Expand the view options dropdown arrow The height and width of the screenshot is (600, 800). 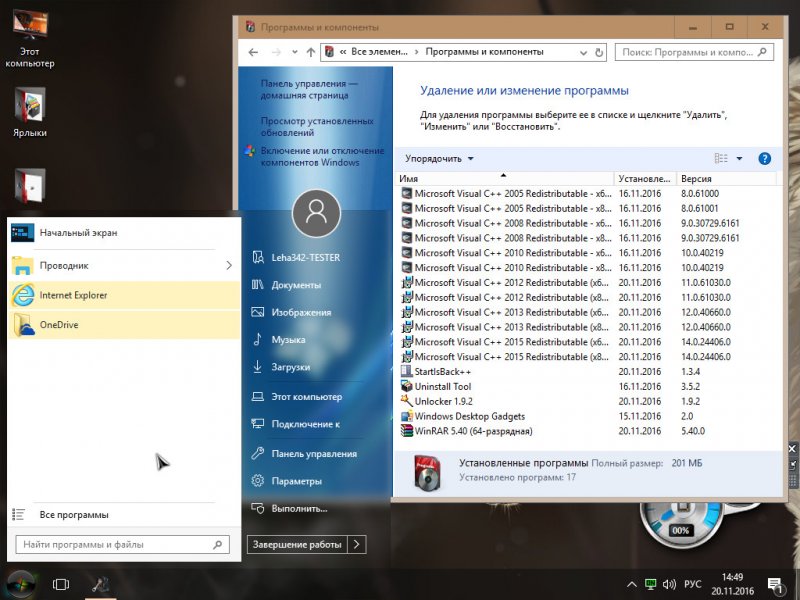coord(739,159)
